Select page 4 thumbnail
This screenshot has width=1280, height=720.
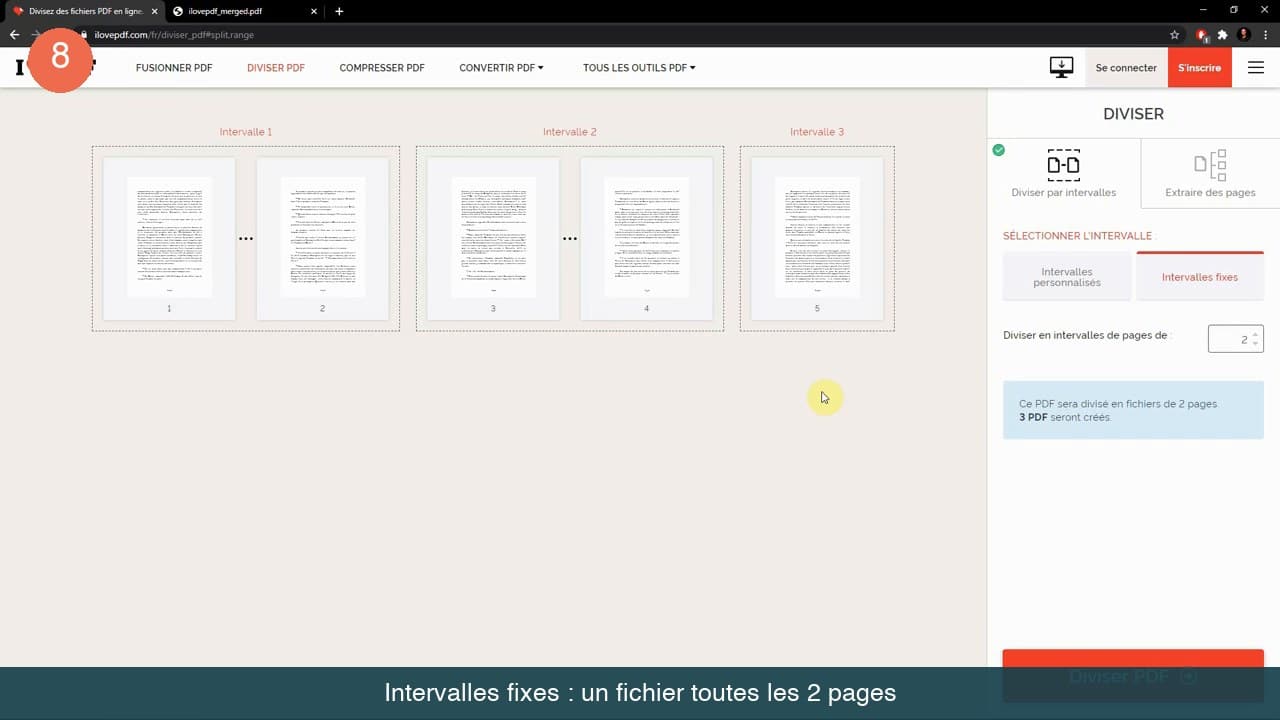pyautogui.click(x=646, y=238)
